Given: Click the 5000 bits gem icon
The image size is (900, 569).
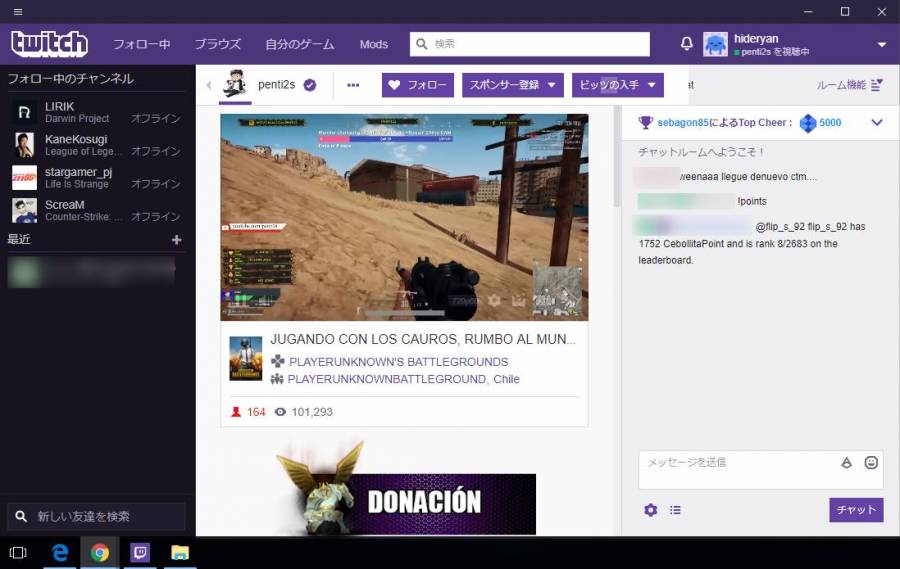Looking at the screenshot, I should (808, 123).
